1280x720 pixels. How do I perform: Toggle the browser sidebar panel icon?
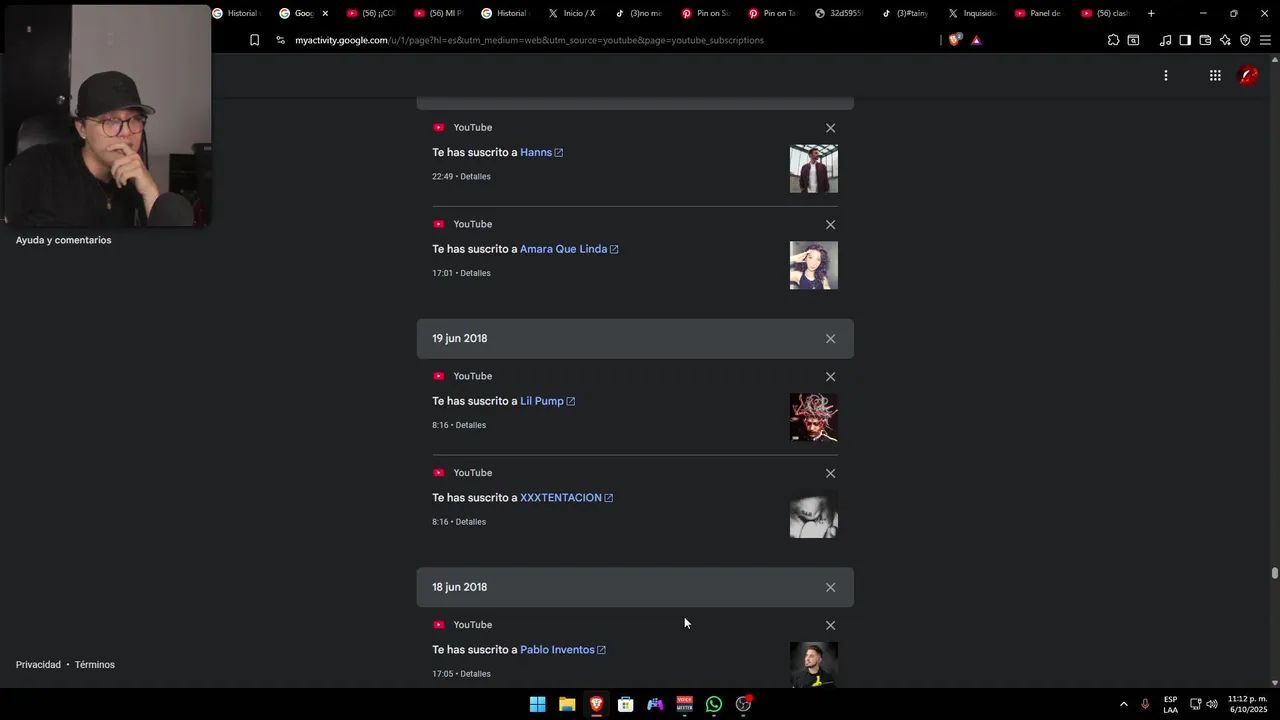point(1185,40)
